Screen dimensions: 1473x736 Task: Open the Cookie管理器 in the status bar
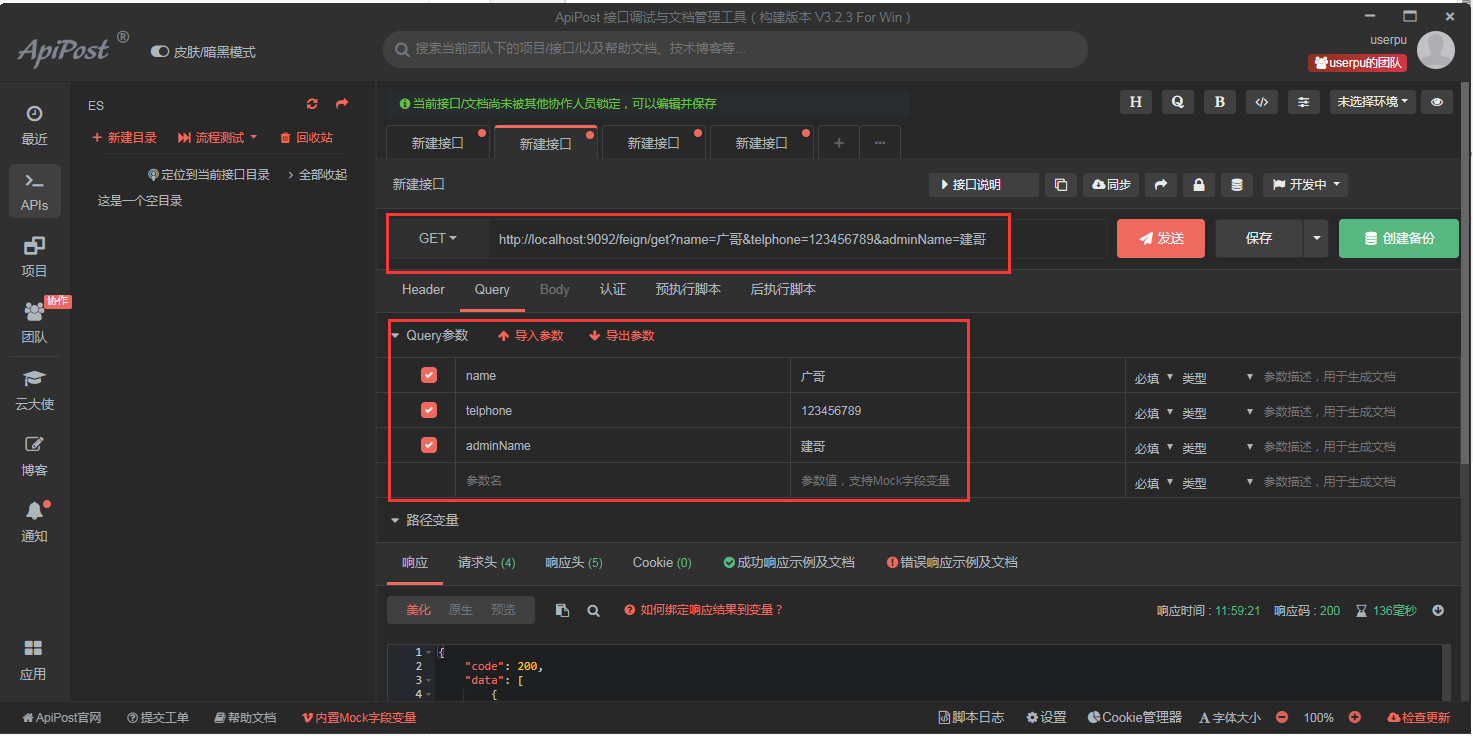coord(1134,717)
